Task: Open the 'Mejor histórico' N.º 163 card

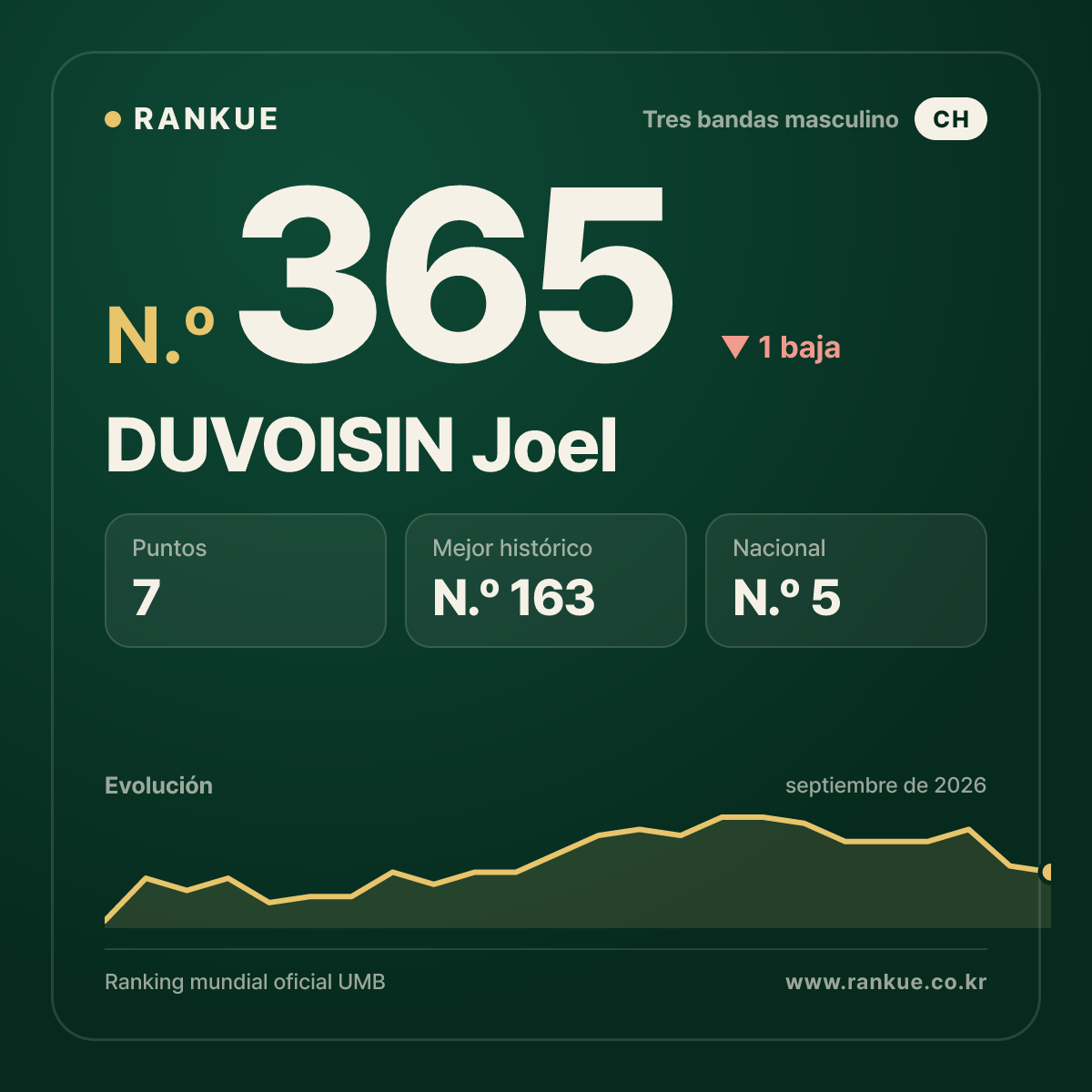Action: pyautogui.click(x=546, y=581)
